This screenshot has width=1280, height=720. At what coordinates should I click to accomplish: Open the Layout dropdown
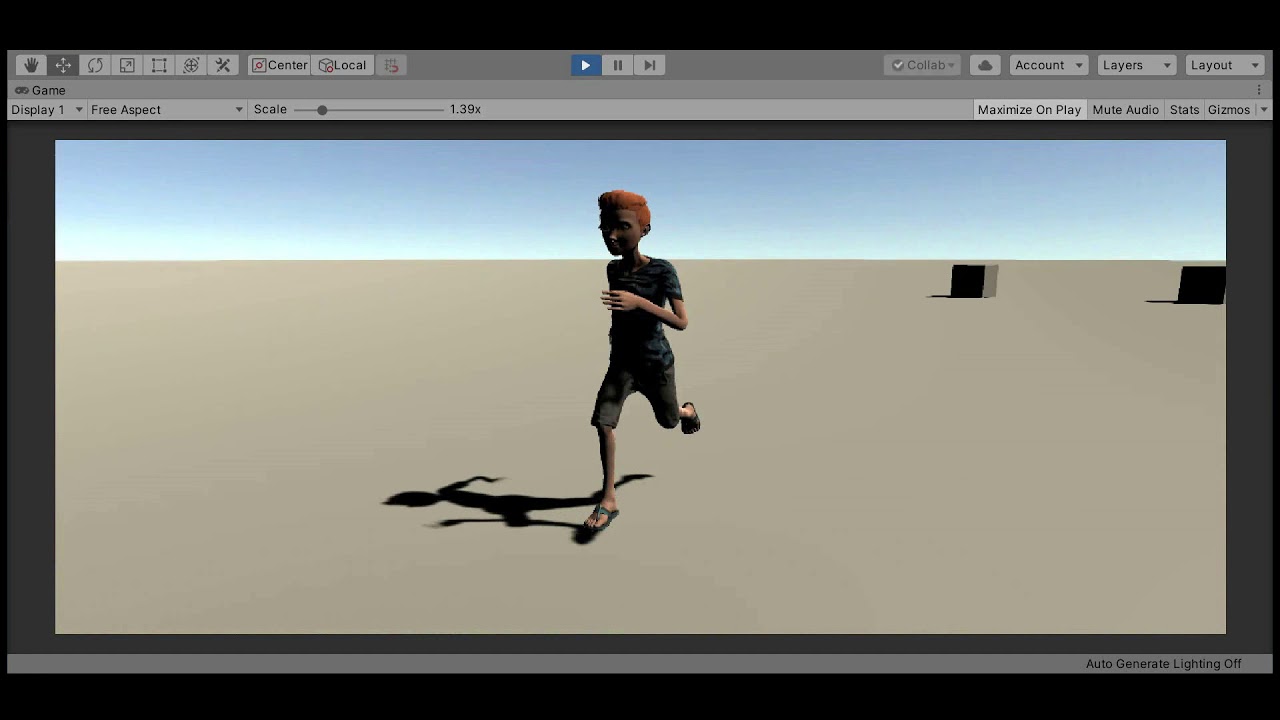click(1225, 65)
